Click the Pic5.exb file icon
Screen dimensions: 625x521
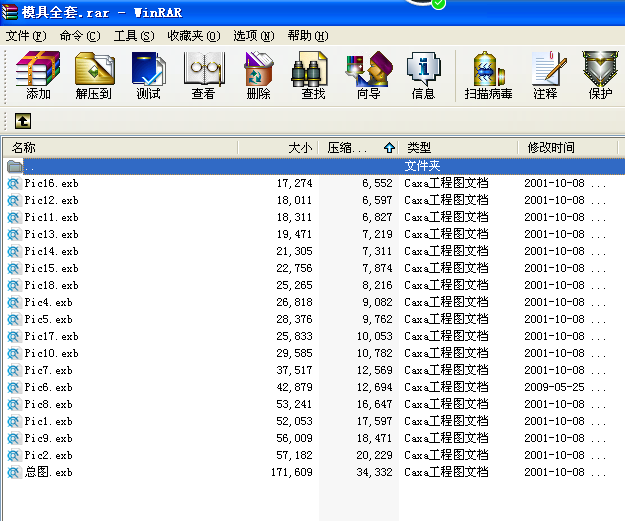(14, 319)
